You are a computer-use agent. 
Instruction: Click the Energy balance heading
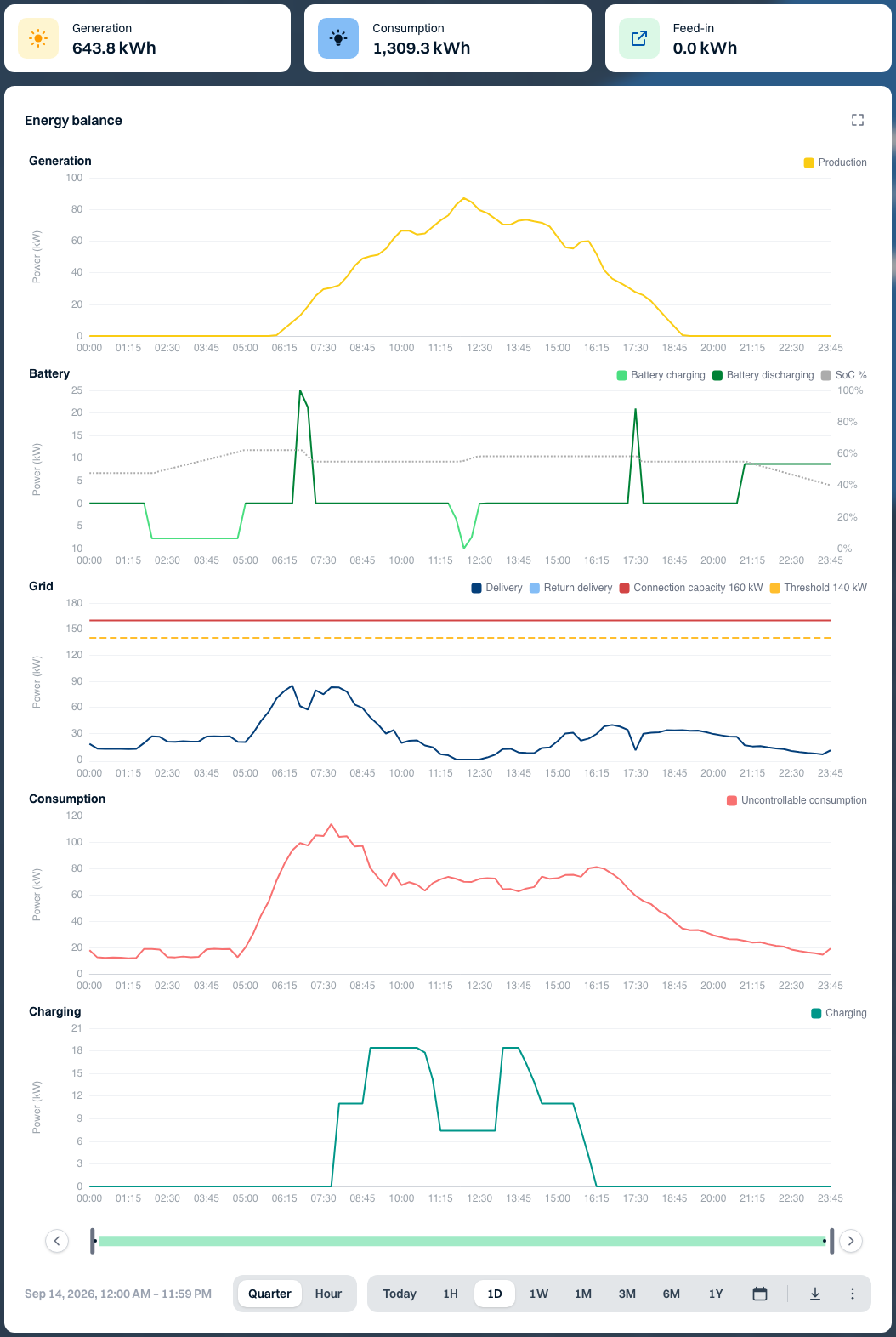(x=73, y=121)
